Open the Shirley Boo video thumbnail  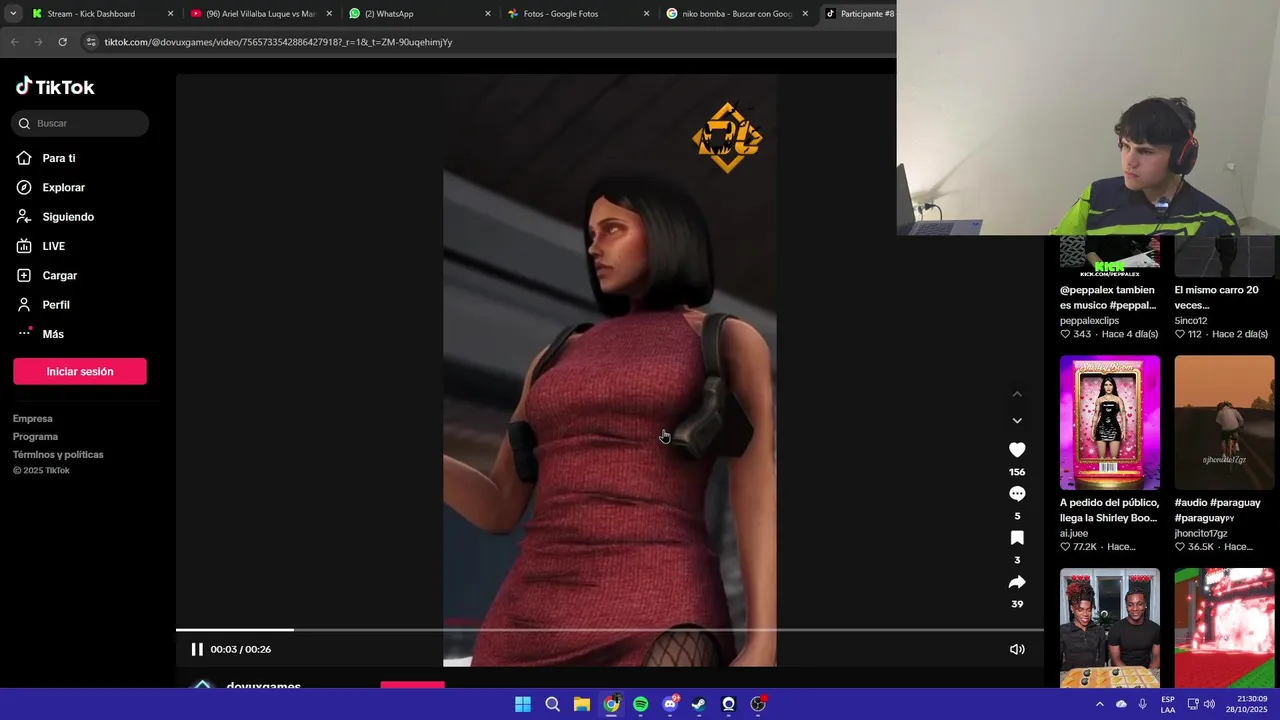point(1110,422)
